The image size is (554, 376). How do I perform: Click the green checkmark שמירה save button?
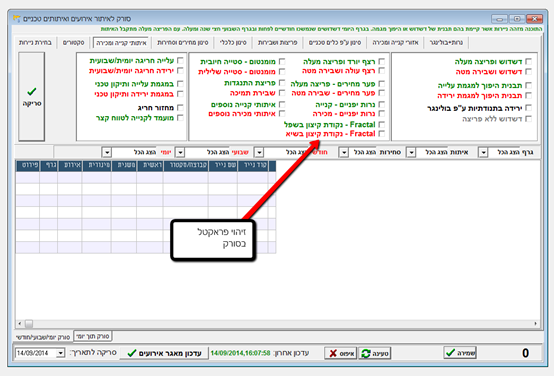[460, 352]
